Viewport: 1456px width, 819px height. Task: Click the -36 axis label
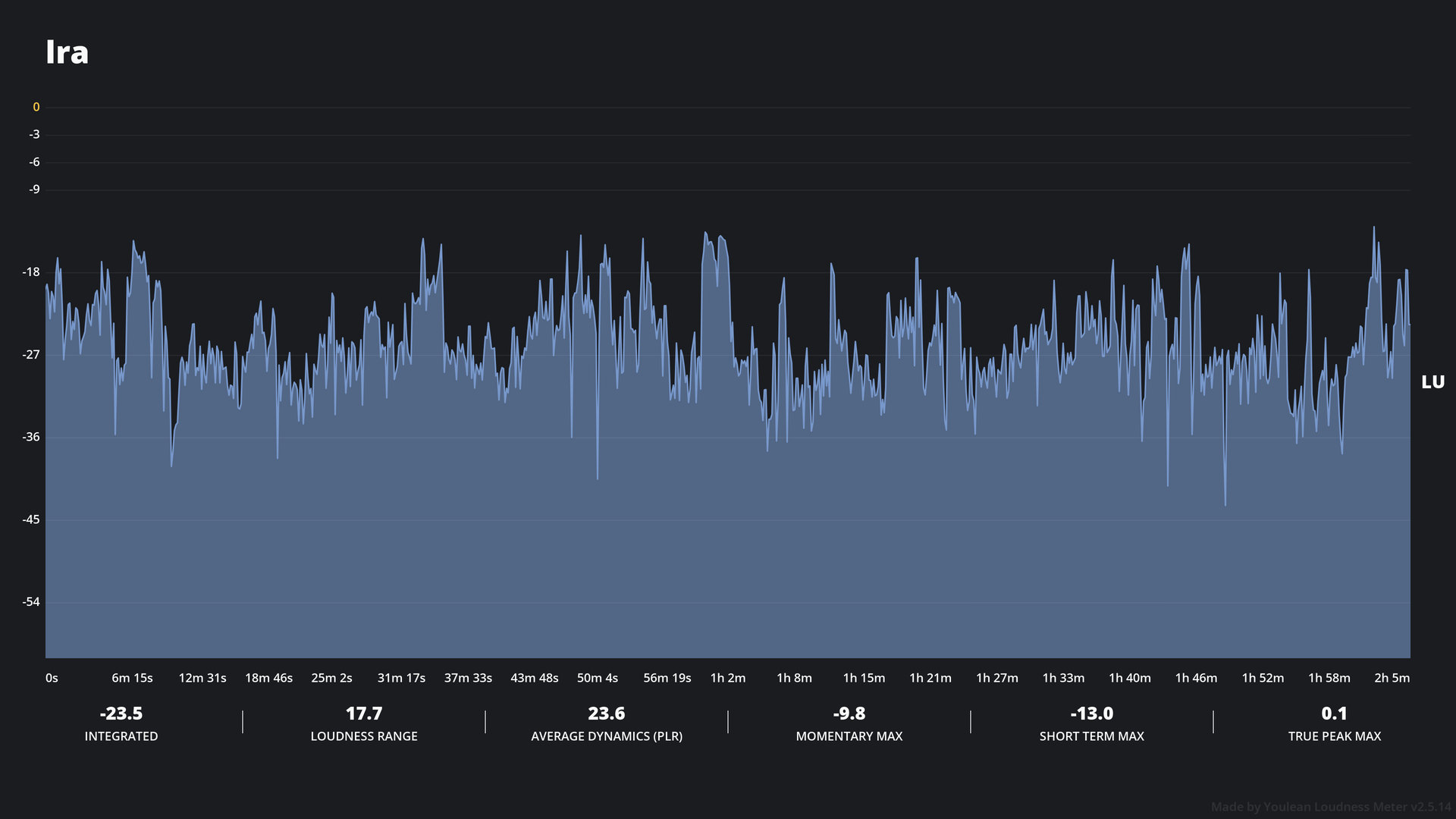pos(31,437)
